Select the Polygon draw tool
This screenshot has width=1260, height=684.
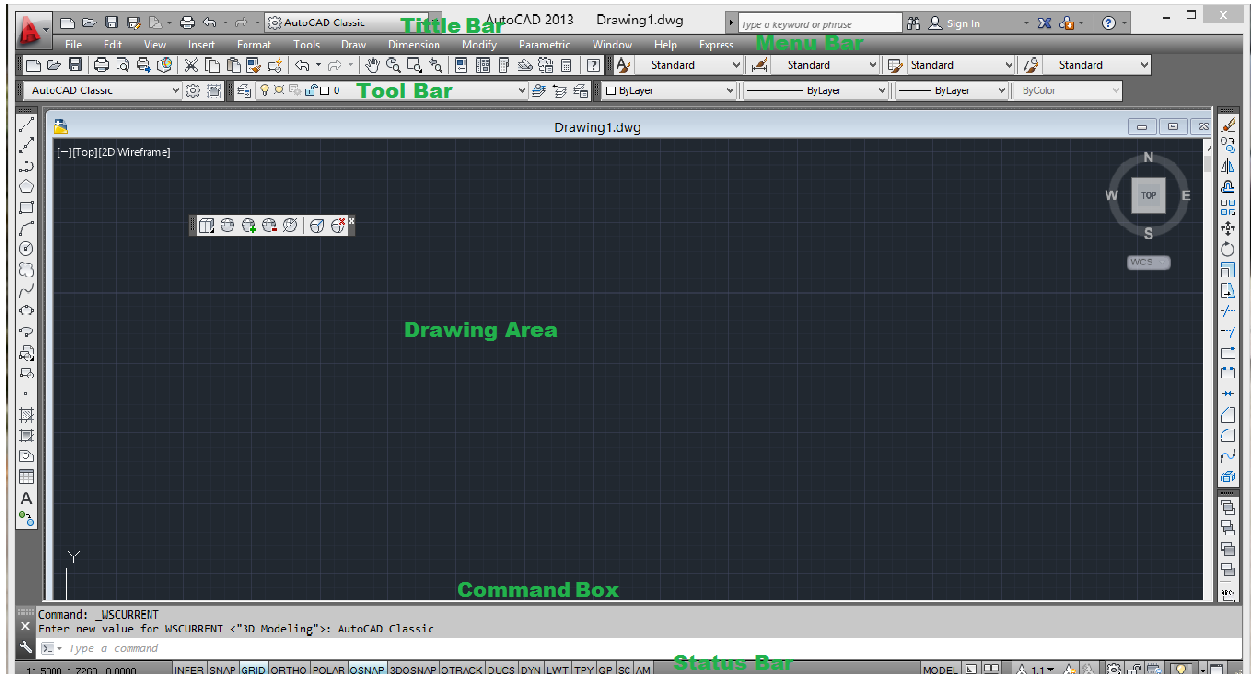coord(27,186)
